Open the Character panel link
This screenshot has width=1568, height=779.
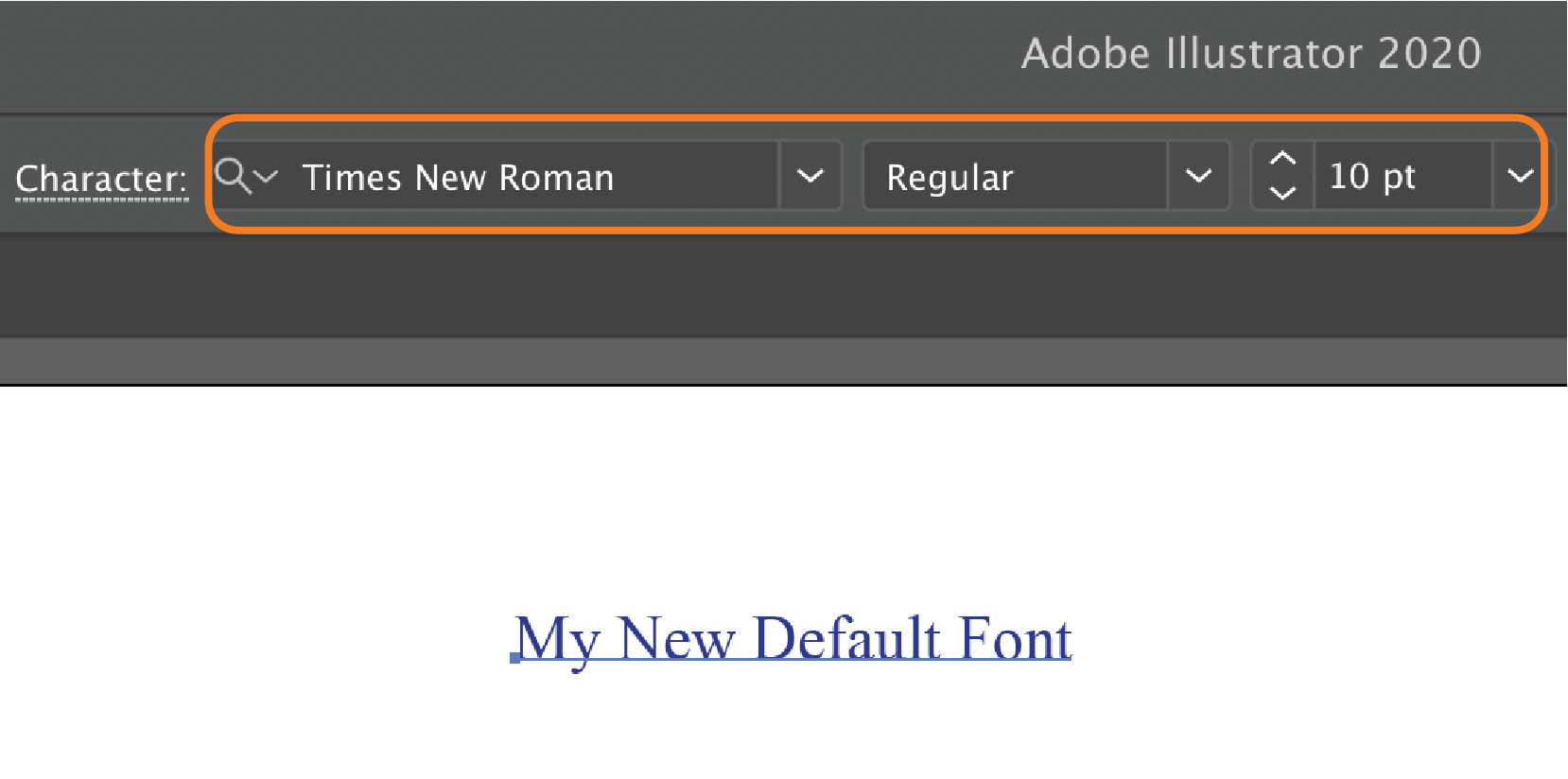click(101, 178)
